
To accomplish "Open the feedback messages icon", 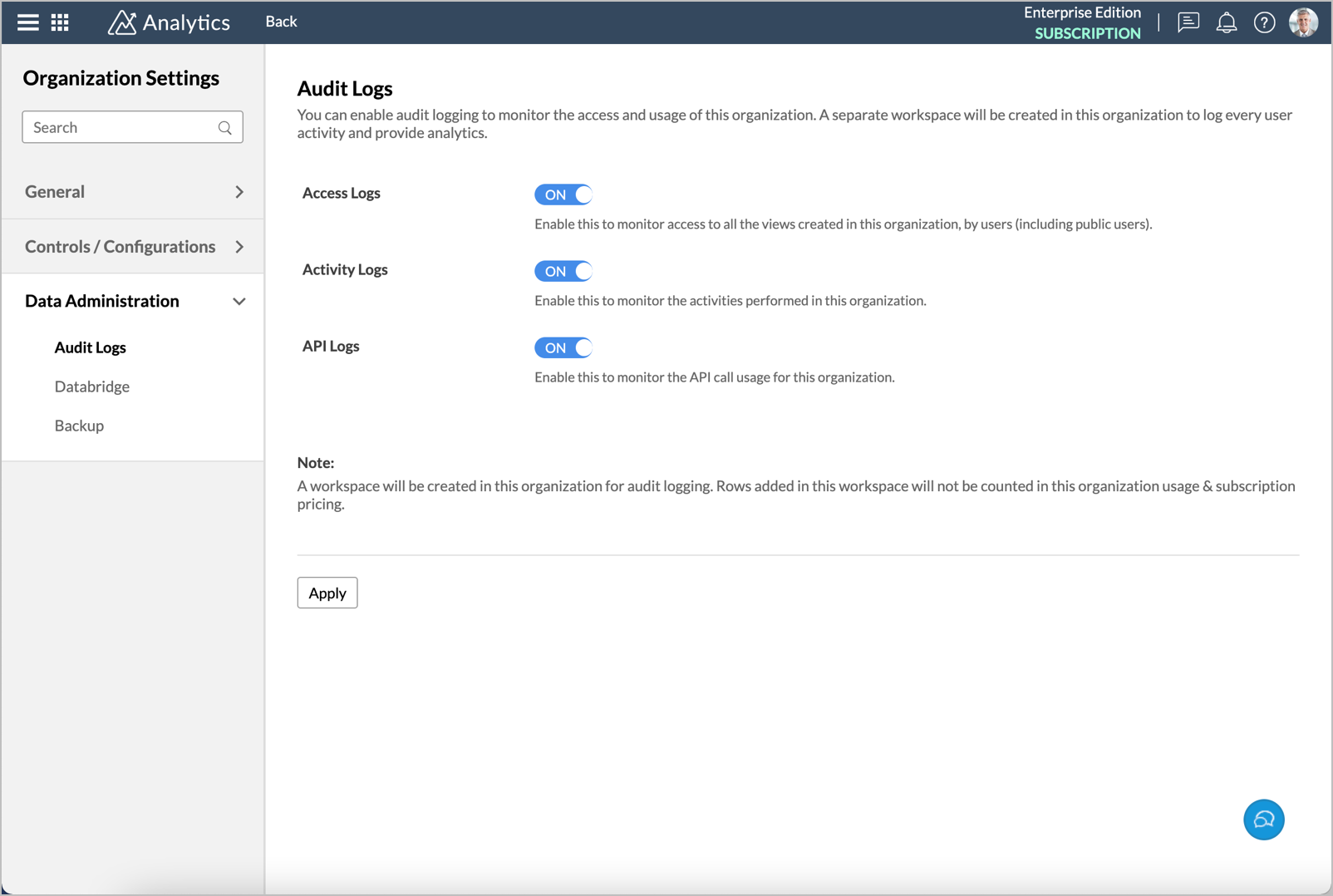I will (x=1188, y=22).
